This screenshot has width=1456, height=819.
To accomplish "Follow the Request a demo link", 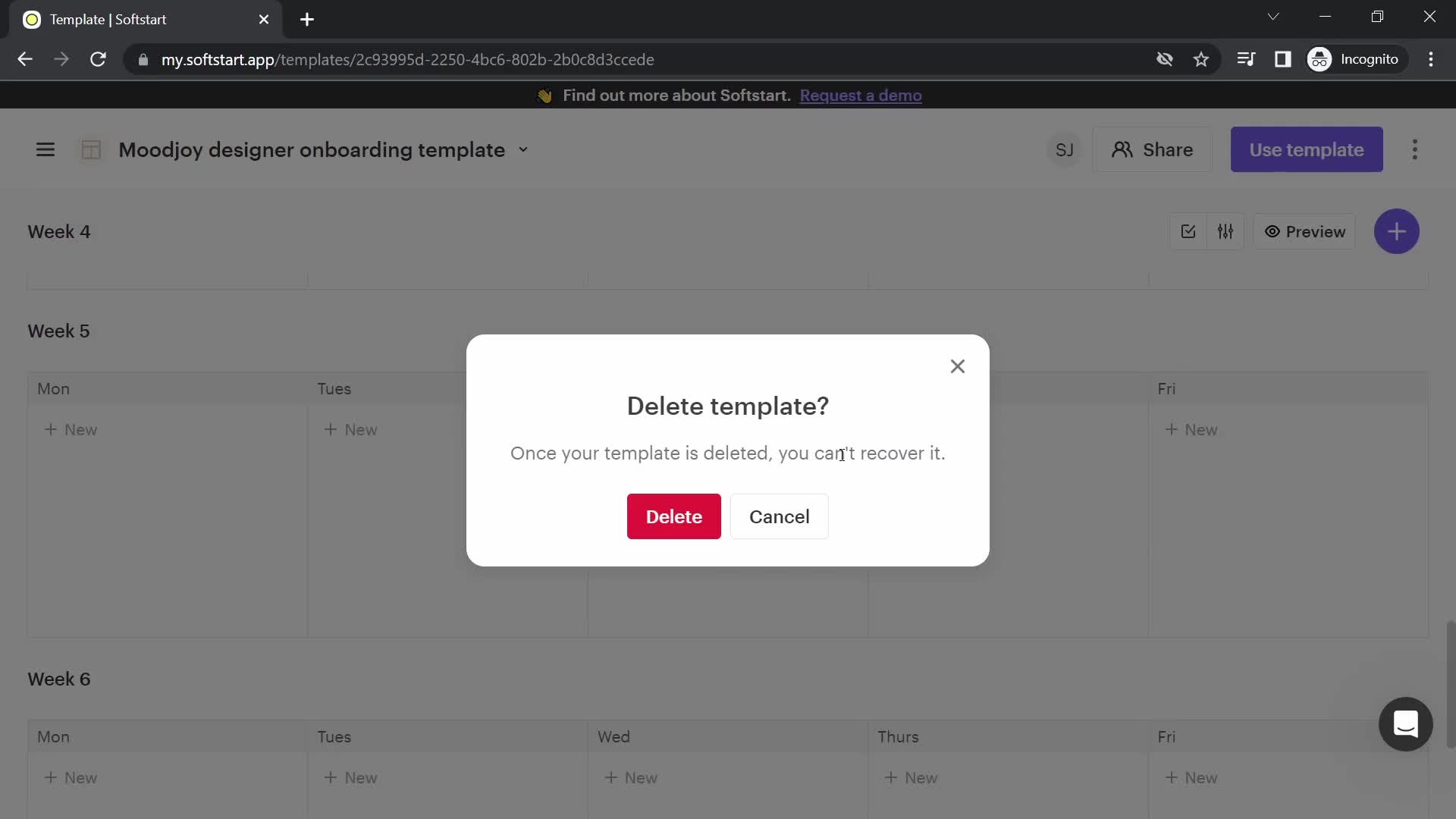I will (x=860, y=96).
